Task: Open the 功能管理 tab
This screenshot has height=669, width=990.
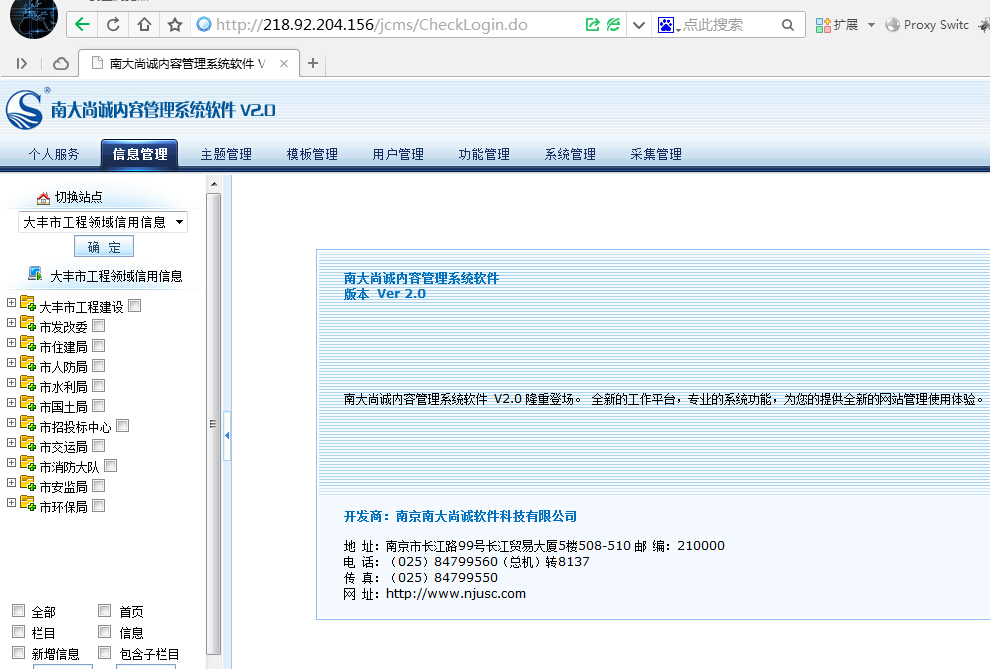Action: click(484, 155)
